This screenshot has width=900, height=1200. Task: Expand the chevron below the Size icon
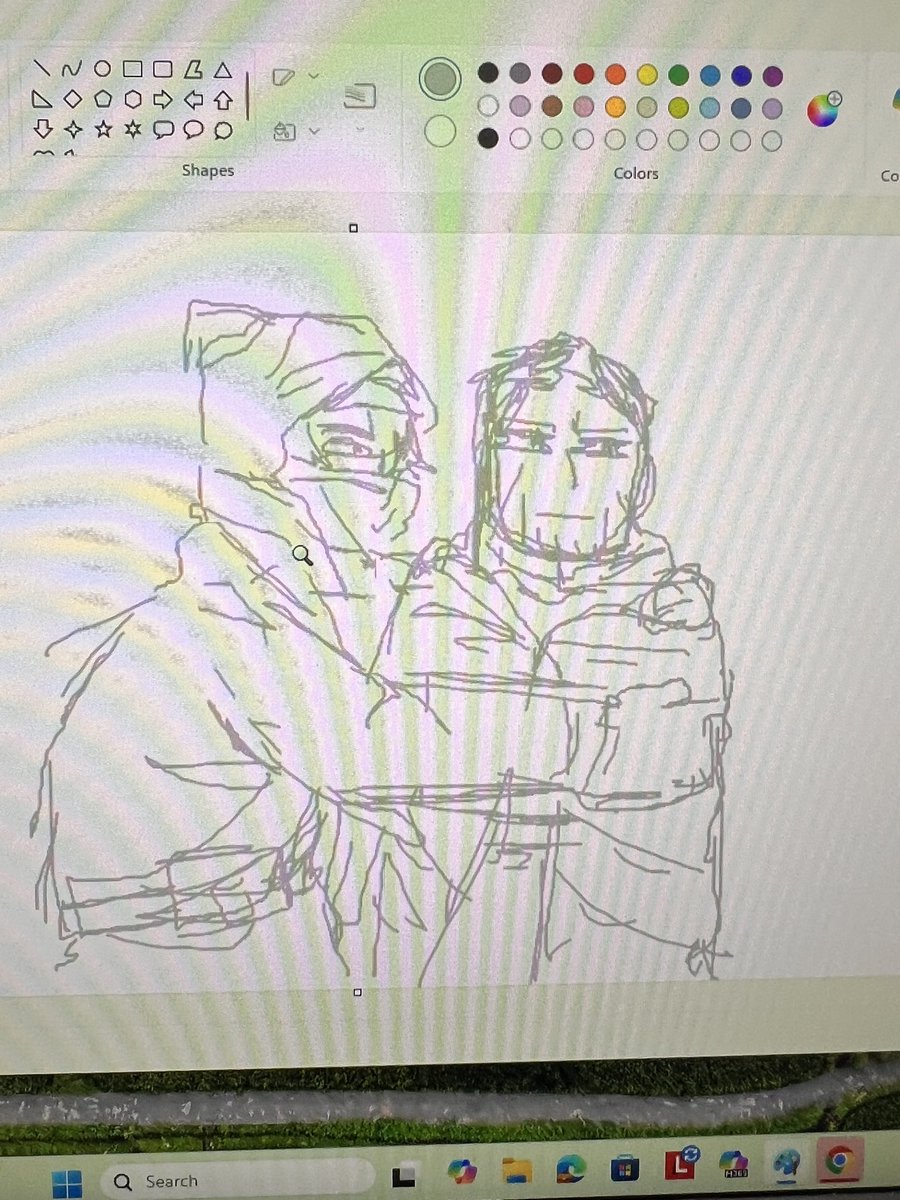pos(359,129)
